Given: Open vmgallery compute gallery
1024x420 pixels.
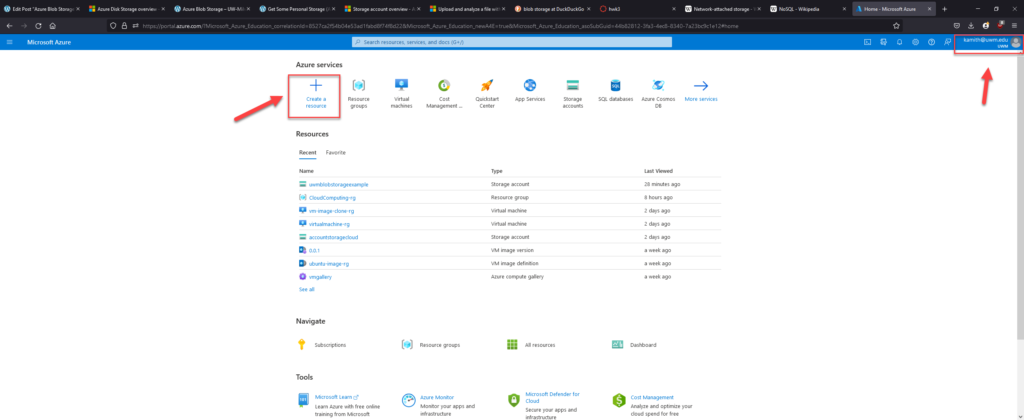Looking at the screenshot, I should pyautogui.click(x=320, y=277).
